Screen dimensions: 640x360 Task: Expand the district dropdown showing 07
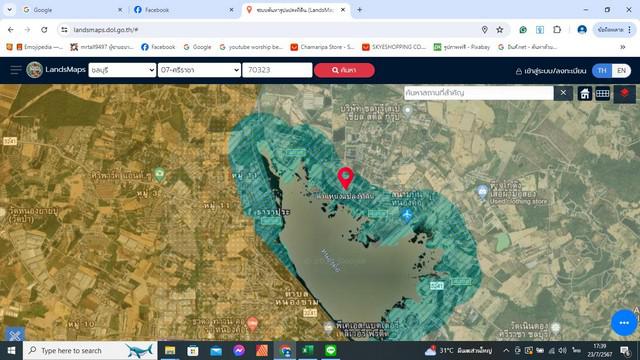(x=199, y=70)
